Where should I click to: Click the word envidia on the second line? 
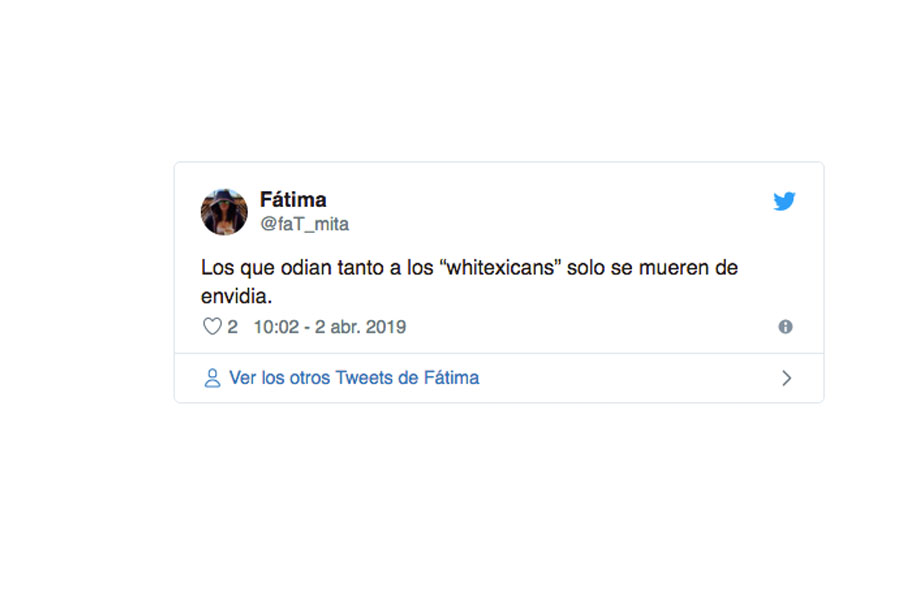pyautogui.click(x=236, y=297)
